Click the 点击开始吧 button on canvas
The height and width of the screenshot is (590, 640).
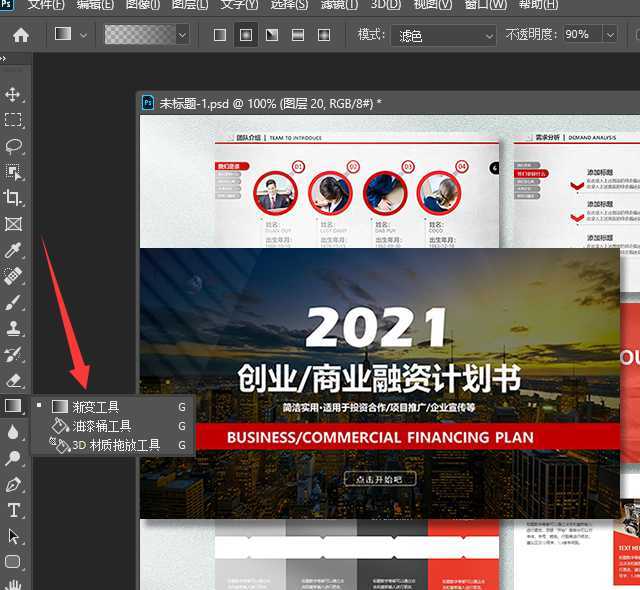pos(380,479)
